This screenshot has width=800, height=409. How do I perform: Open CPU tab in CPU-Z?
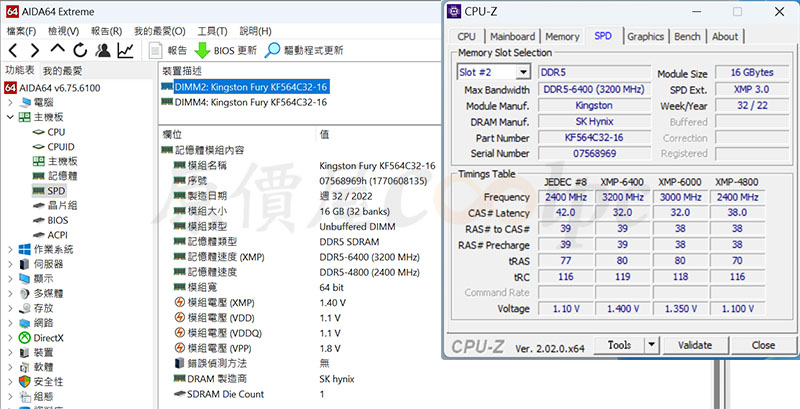pyautogui.click(x=467, y=37)
